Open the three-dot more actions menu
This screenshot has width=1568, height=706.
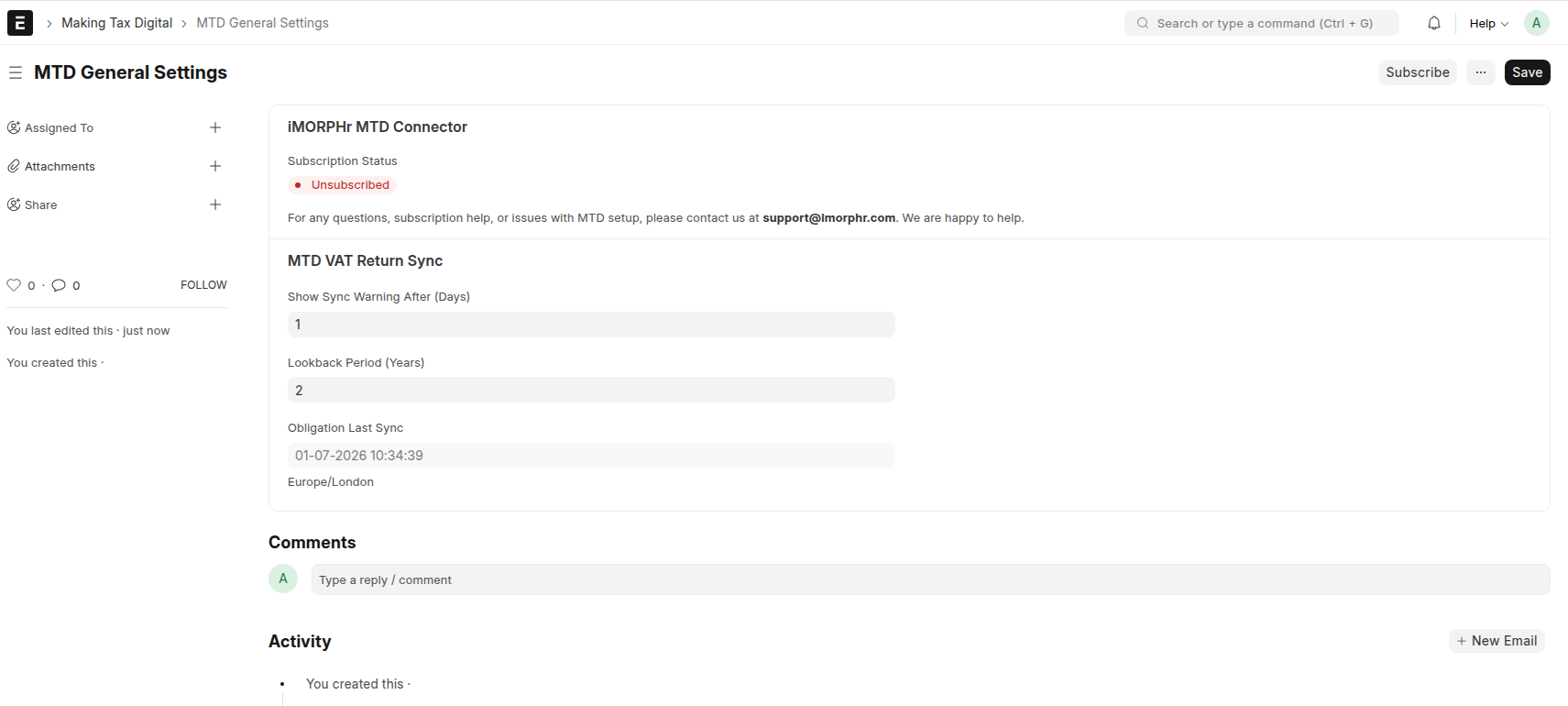tap(1481, 72)
